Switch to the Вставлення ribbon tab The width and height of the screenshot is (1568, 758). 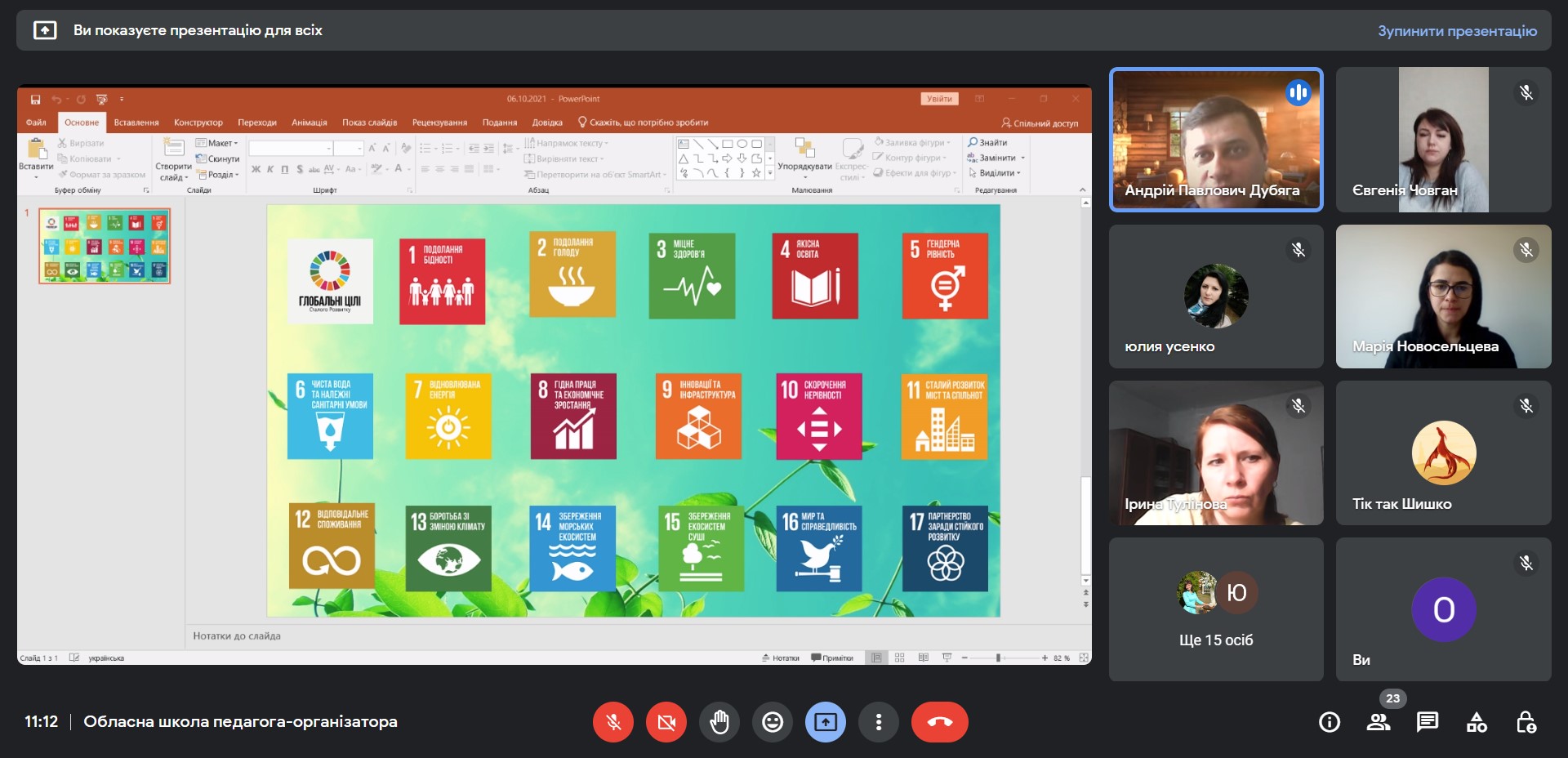(136, 123)
